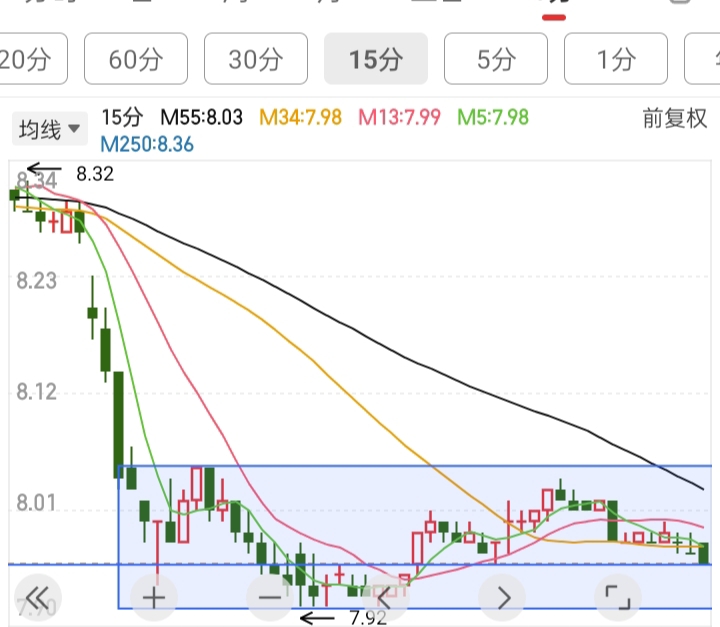
Task: Tap the M5:7.98 moving average label
Action: 493,118
